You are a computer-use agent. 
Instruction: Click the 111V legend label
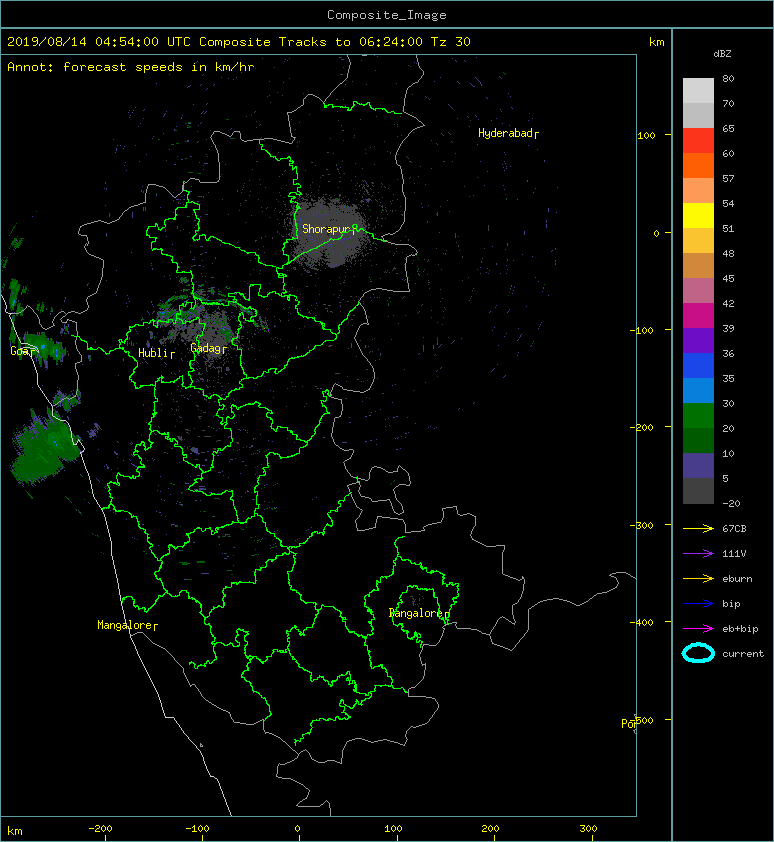(734, 554)
